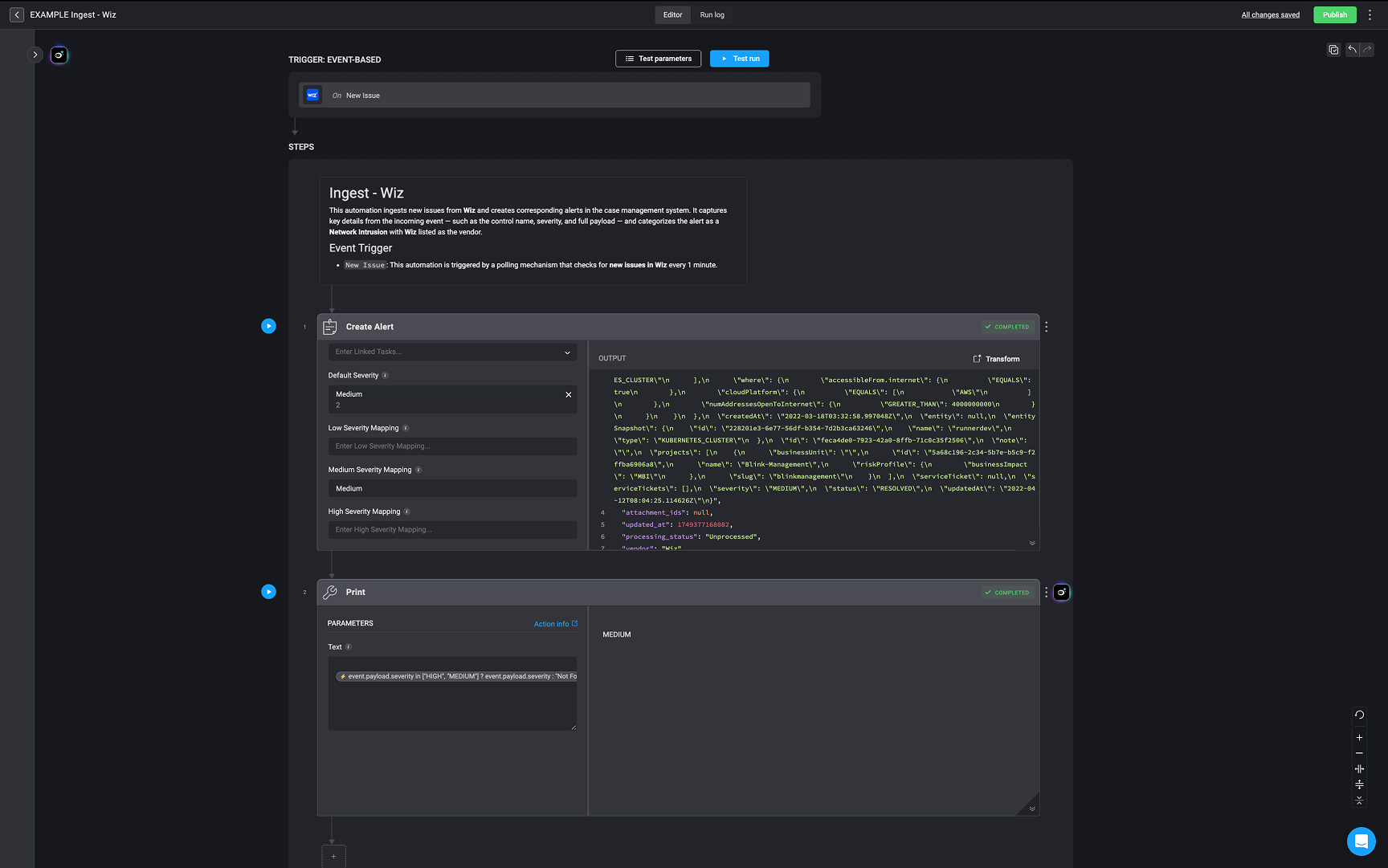Click the Medium Severity Mapping field
The width and height of the screenshot is (1388, 868).
[x=452, y=488]
